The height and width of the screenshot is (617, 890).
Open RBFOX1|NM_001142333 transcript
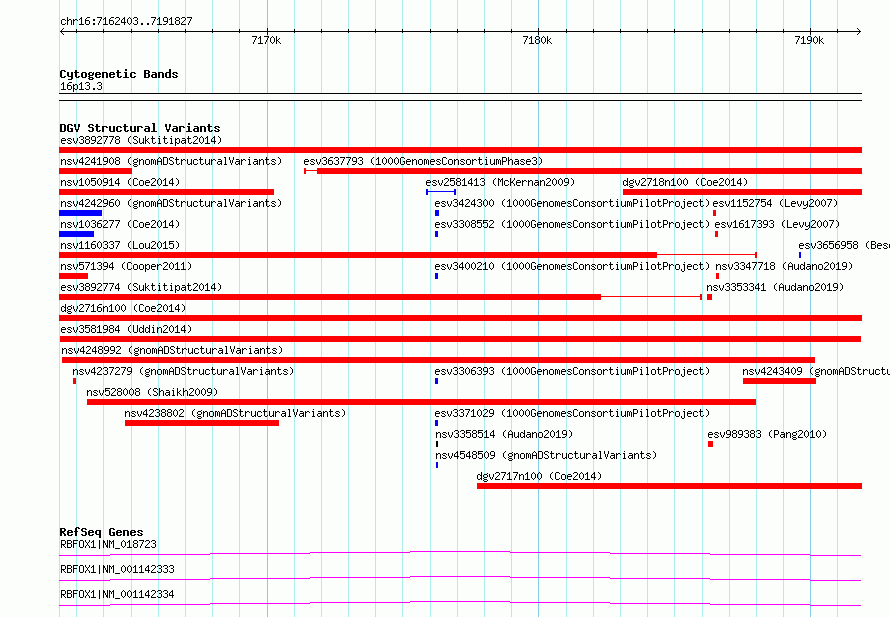tap(117, 569)
